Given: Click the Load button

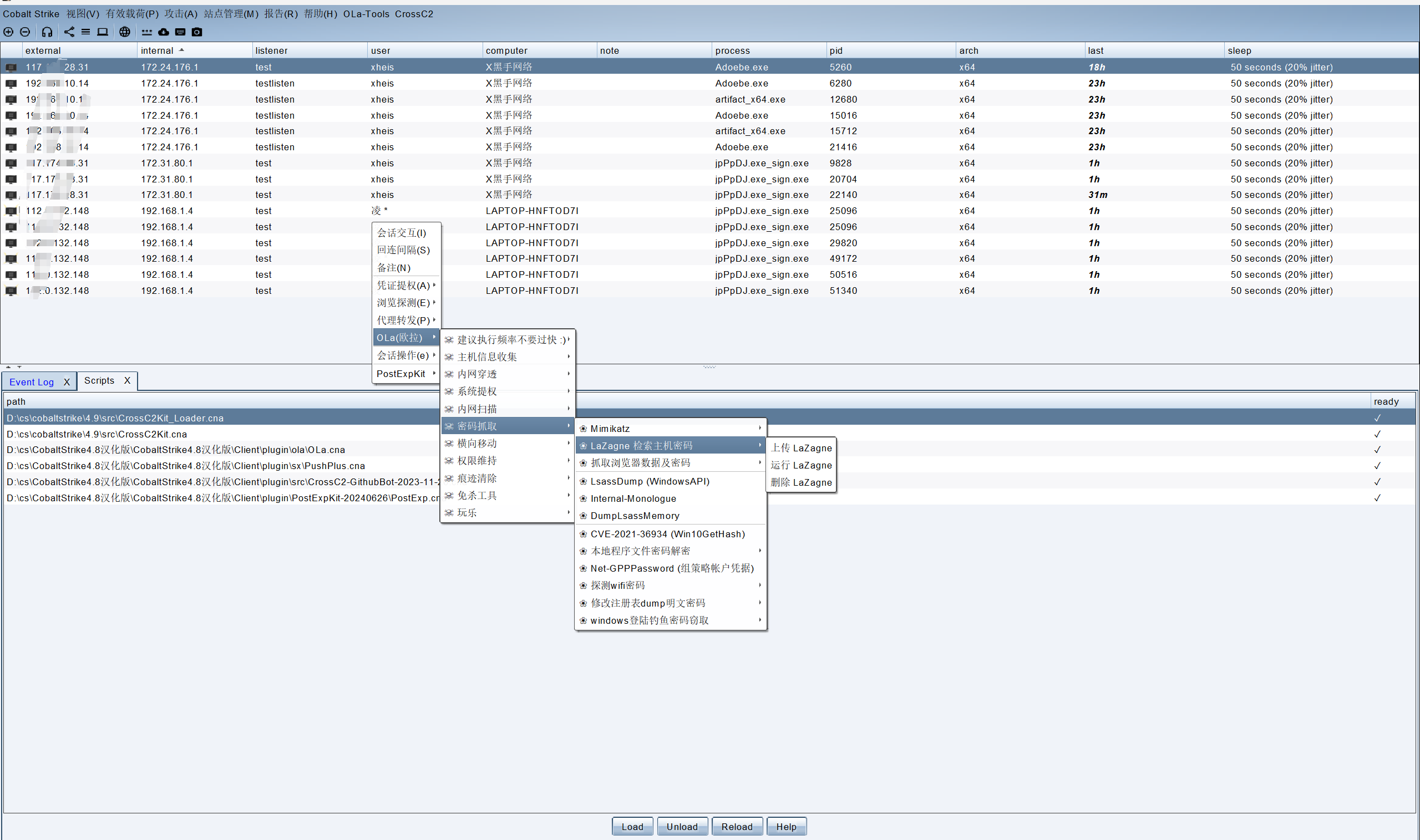Looking at the screenshot, I should [x=632, y=826].
